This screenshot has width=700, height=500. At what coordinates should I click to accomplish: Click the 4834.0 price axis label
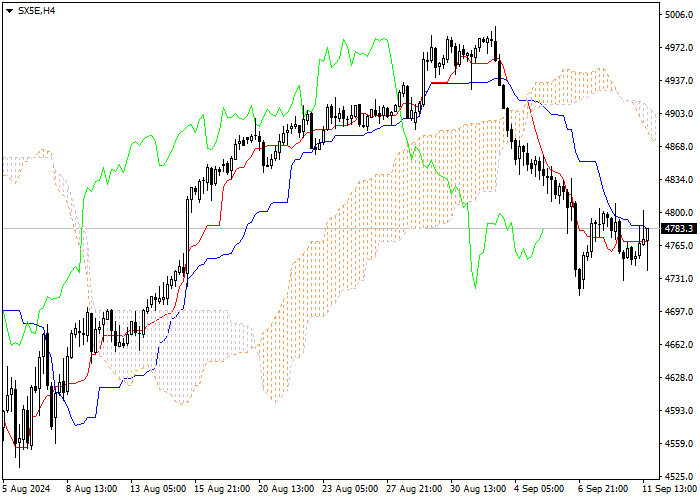tap(679, 180)
